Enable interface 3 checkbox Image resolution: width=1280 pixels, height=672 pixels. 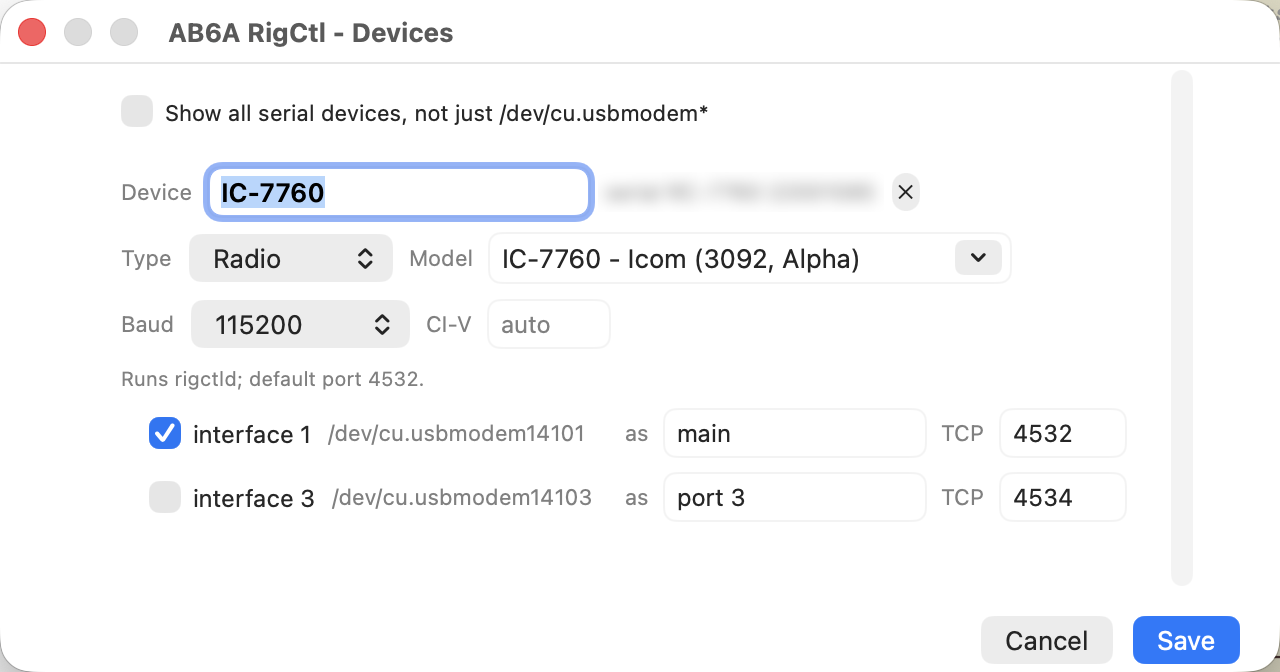tap(165, 497)
